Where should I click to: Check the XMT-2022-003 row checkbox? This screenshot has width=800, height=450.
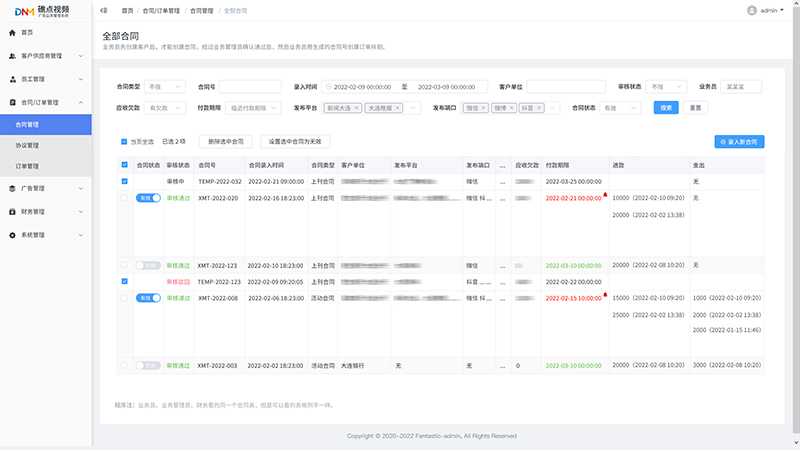click(x=124, y=365)
